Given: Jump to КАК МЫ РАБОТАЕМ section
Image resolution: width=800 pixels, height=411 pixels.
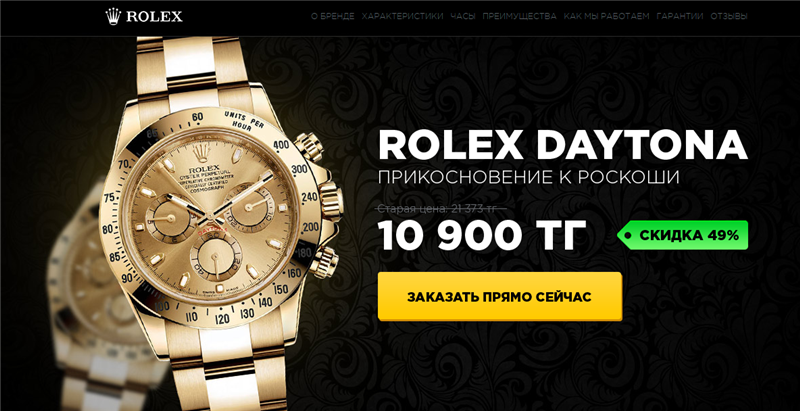Looking at the screenshot, I should (607, 16).
